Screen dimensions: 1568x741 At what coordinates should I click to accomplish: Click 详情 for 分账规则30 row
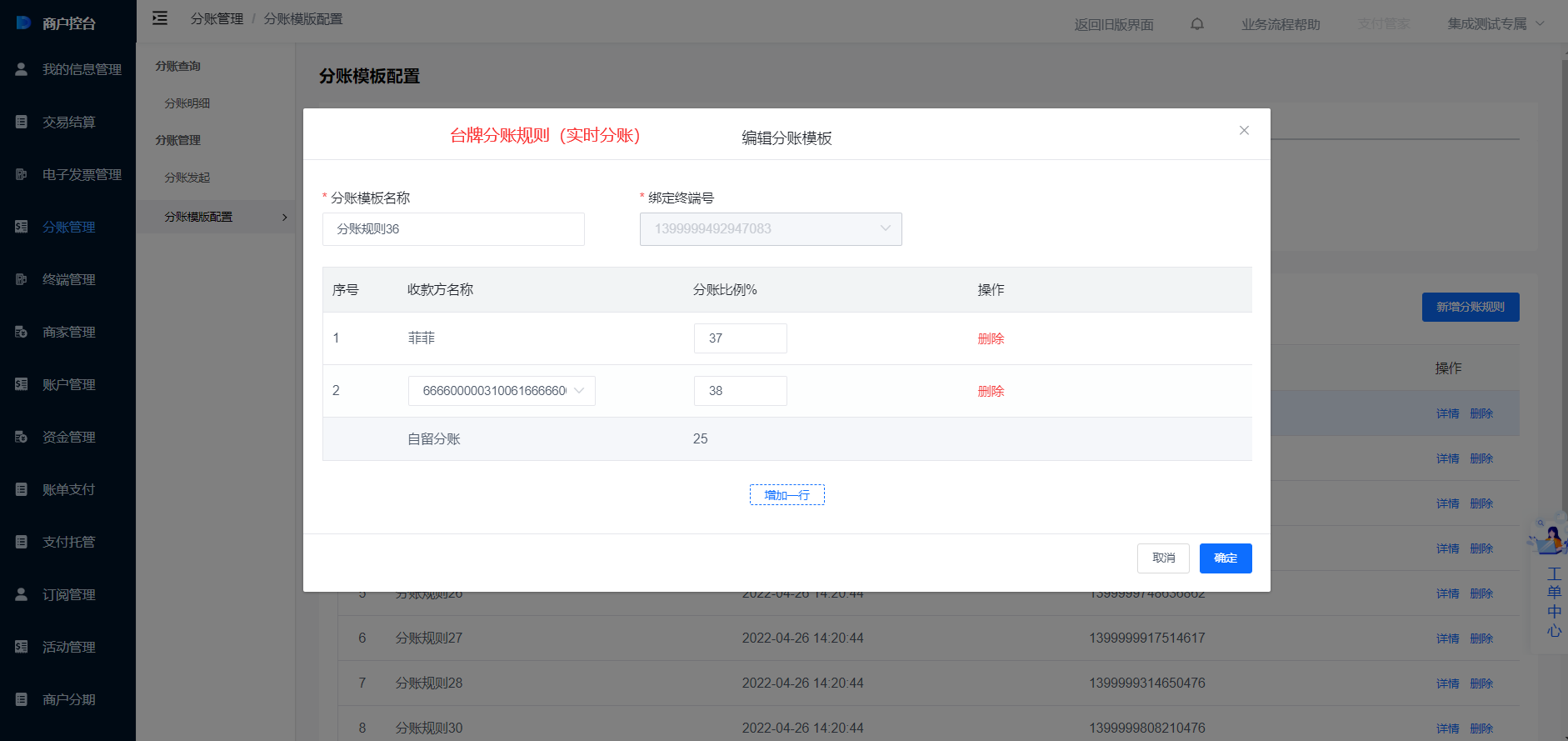(1447, 728)
